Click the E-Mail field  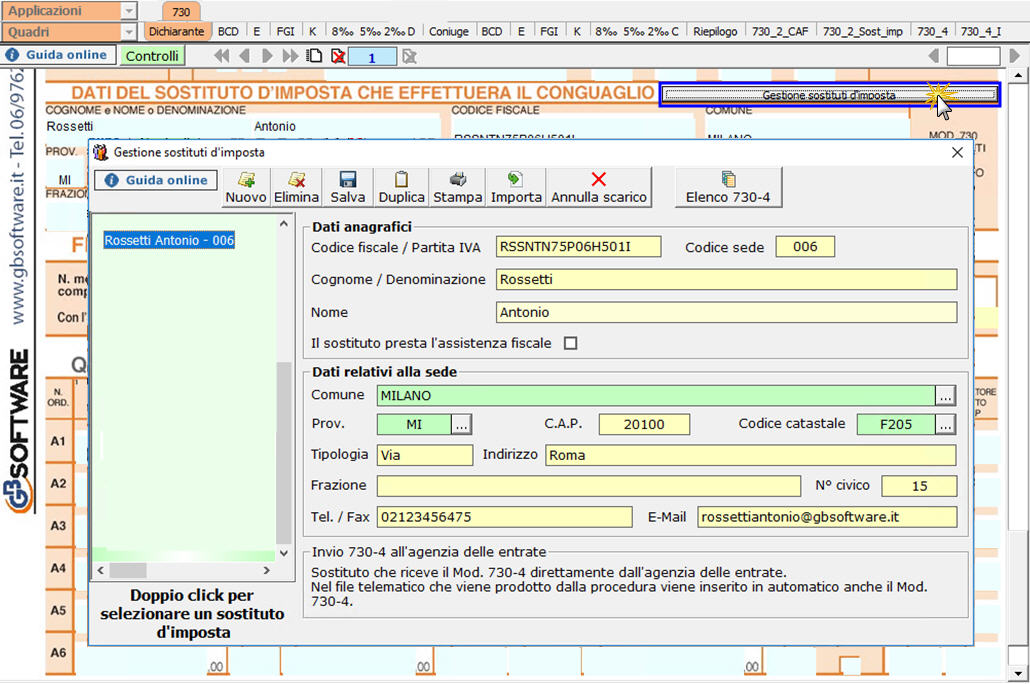[x=827, y=517]
